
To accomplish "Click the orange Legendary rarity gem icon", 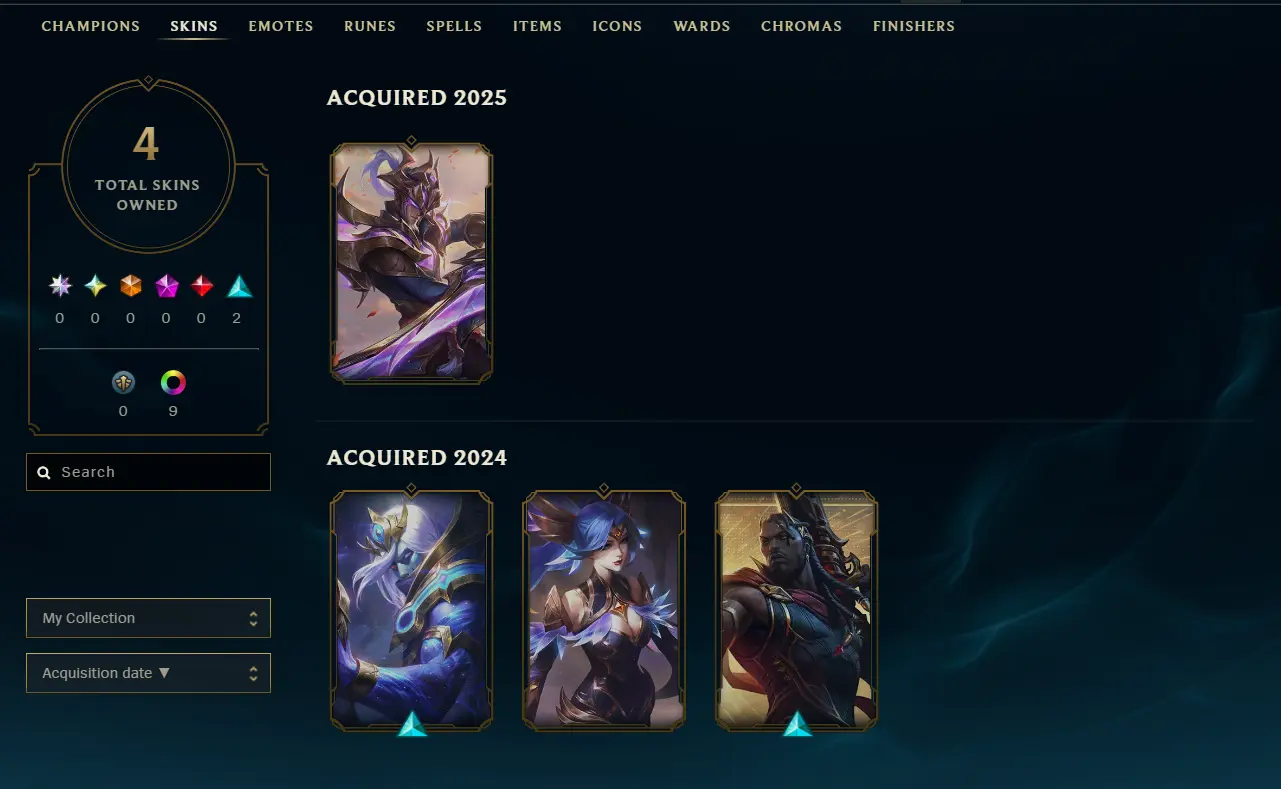I will point(131,286).
